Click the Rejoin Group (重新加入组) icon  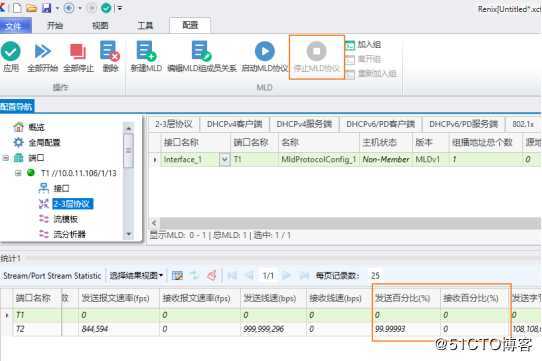click(350, 74)
